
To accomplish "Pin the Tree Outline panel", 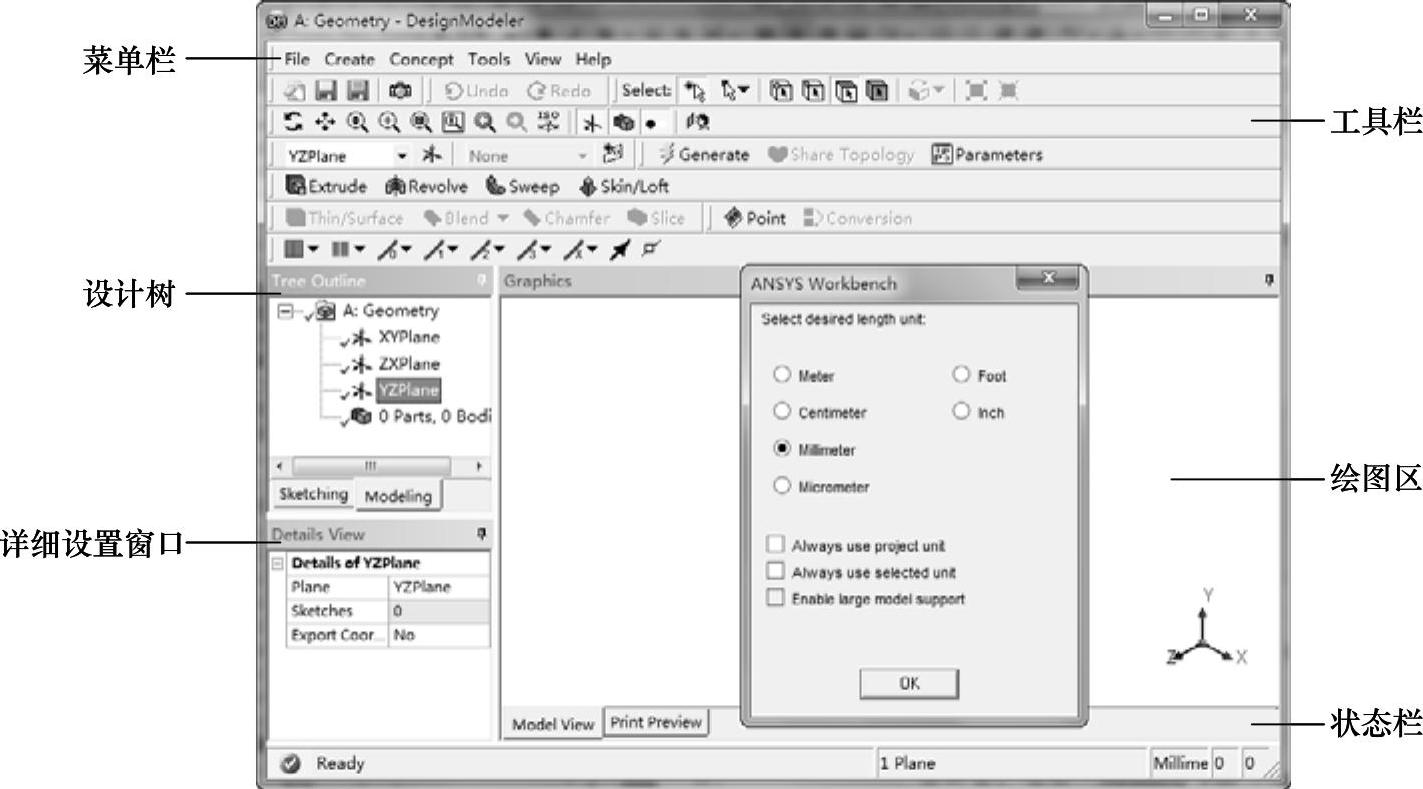I will coord(481,282).
